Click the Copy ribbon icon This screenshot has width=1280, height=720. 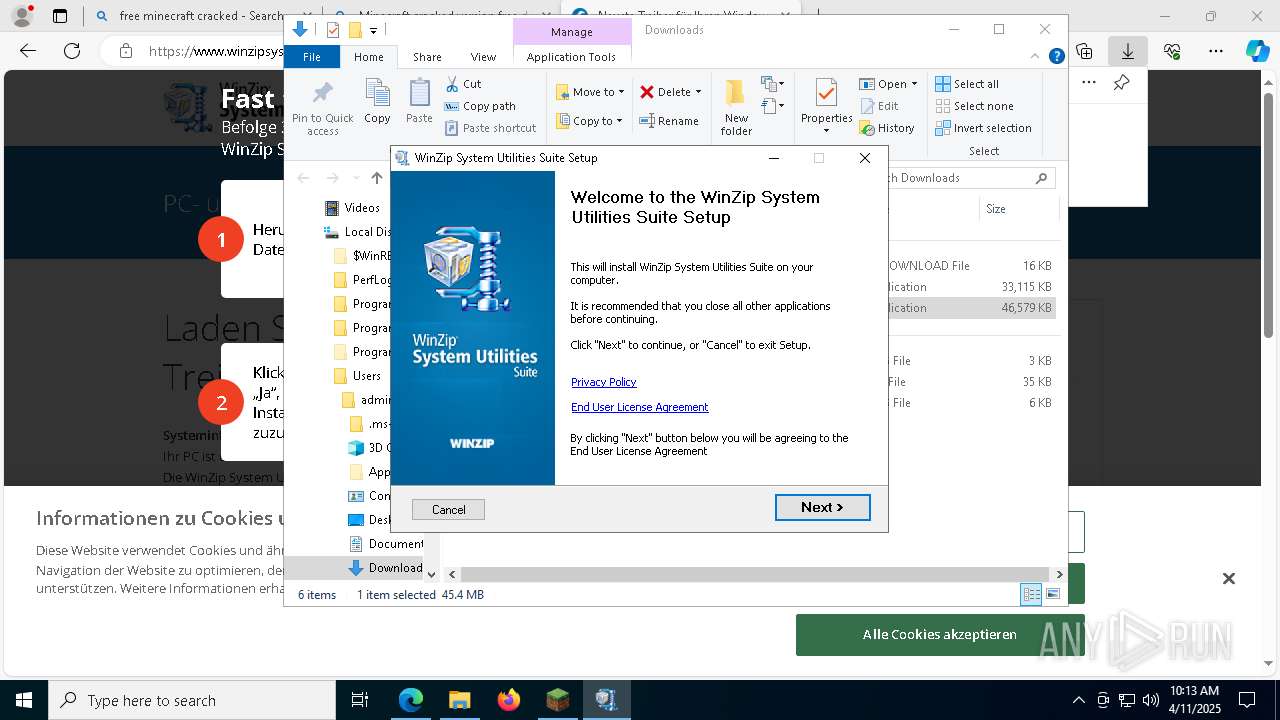(377, 101)
